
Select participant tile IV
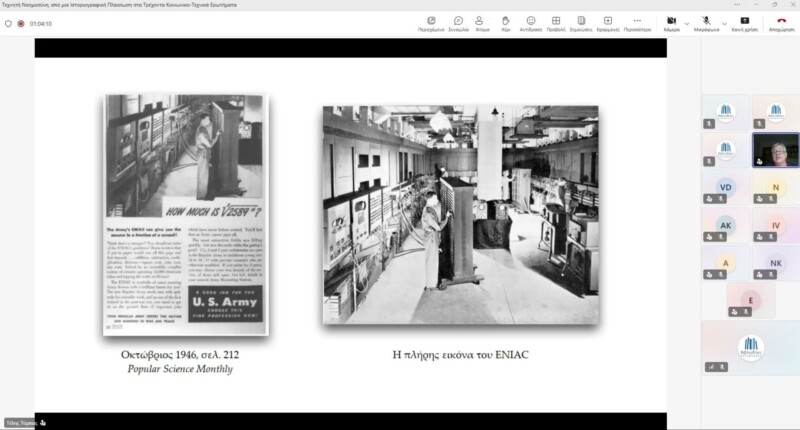coord(776,226)
